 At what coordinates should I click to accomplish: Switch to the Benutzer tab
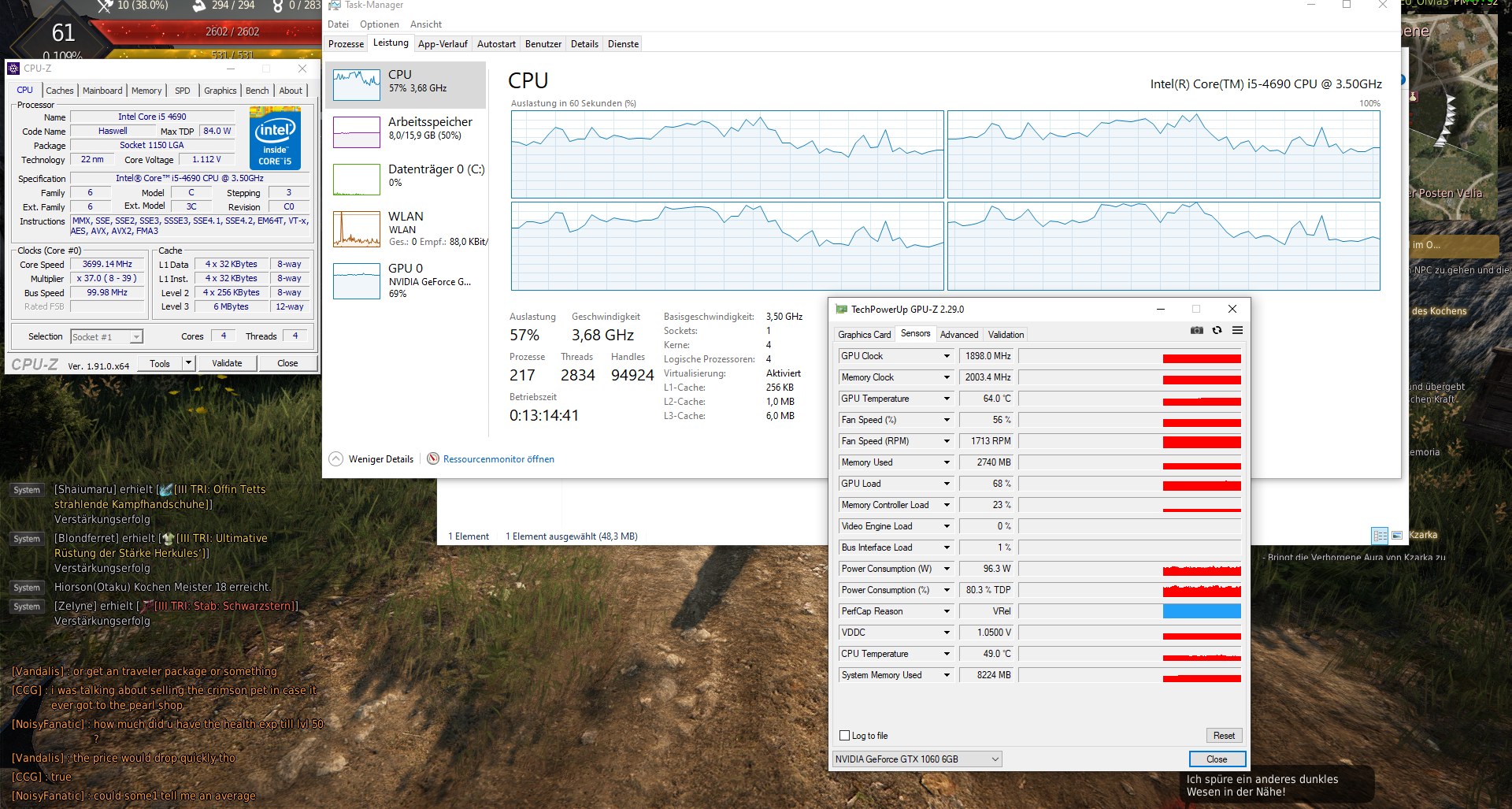pyautogui.click(x=543, y=44)
